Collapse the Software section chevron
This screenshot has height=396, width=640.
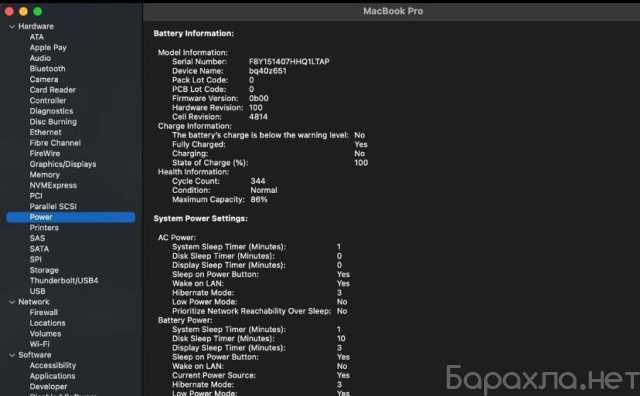12,355
